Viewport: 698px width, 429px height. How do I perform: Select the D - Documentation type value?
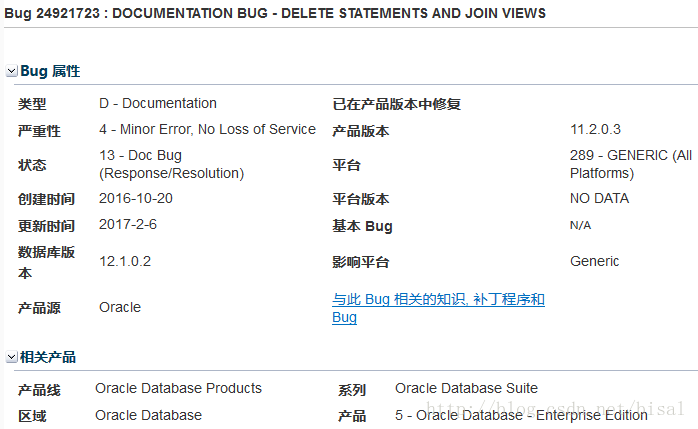click(x=157, y=103)
